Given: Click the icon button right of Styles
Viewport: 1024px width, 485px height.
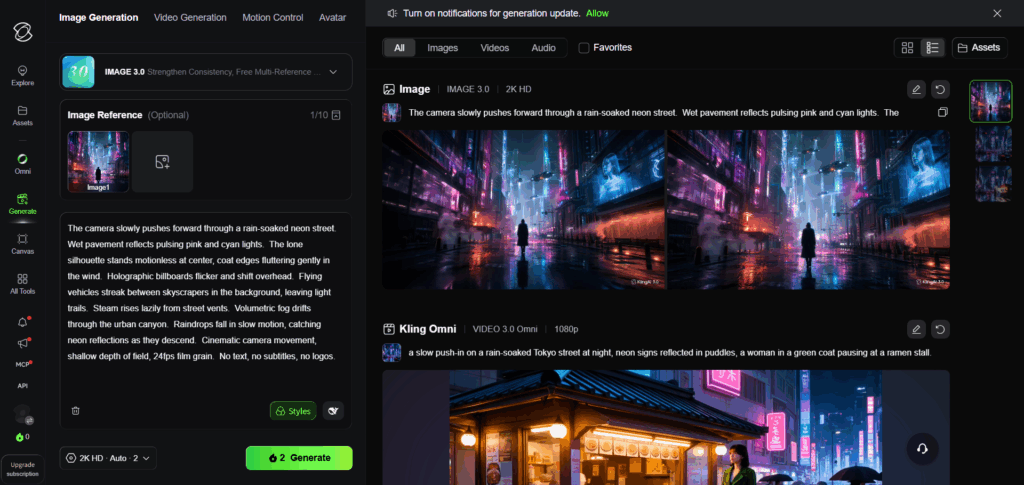Looking at the screenshot, I should point(333,411).
